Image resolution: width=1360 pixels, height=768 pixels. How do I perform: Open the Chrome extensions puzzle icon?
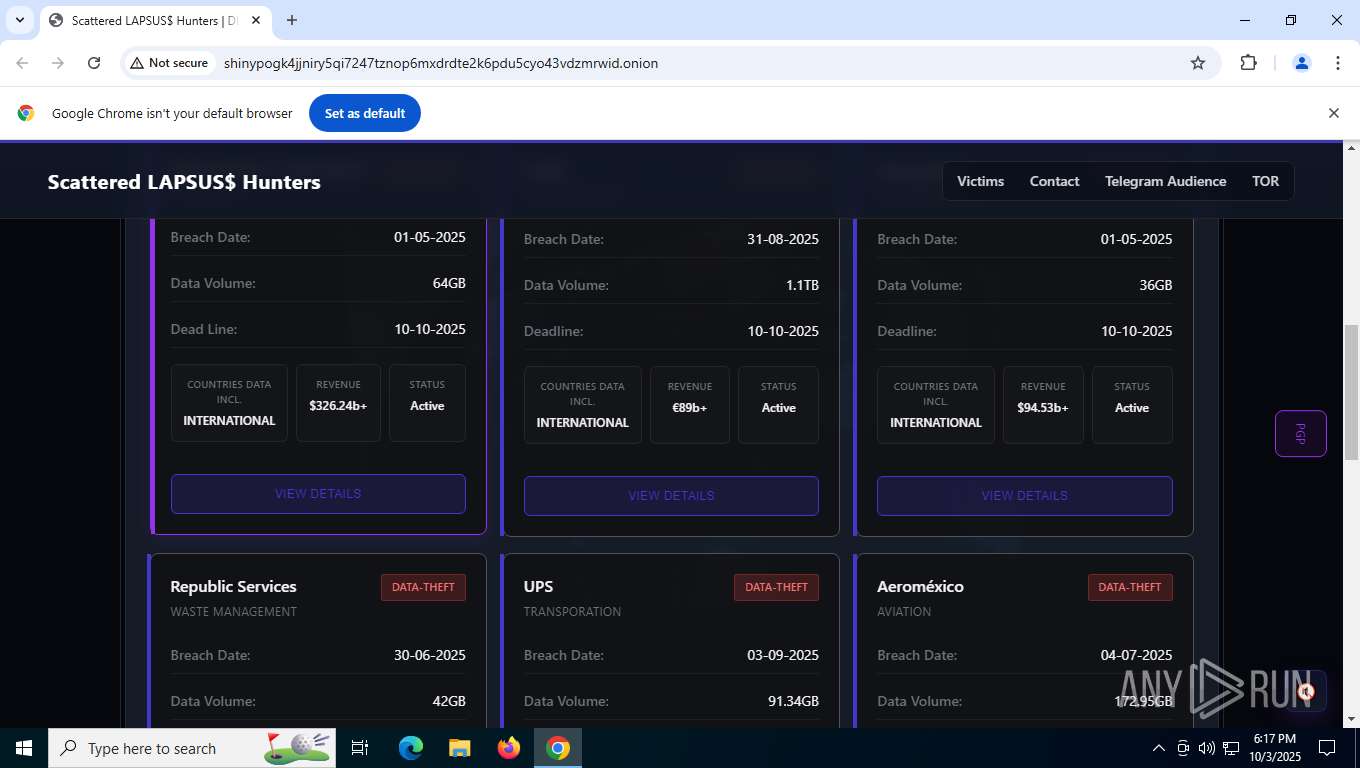click(x=1248, y=63)
